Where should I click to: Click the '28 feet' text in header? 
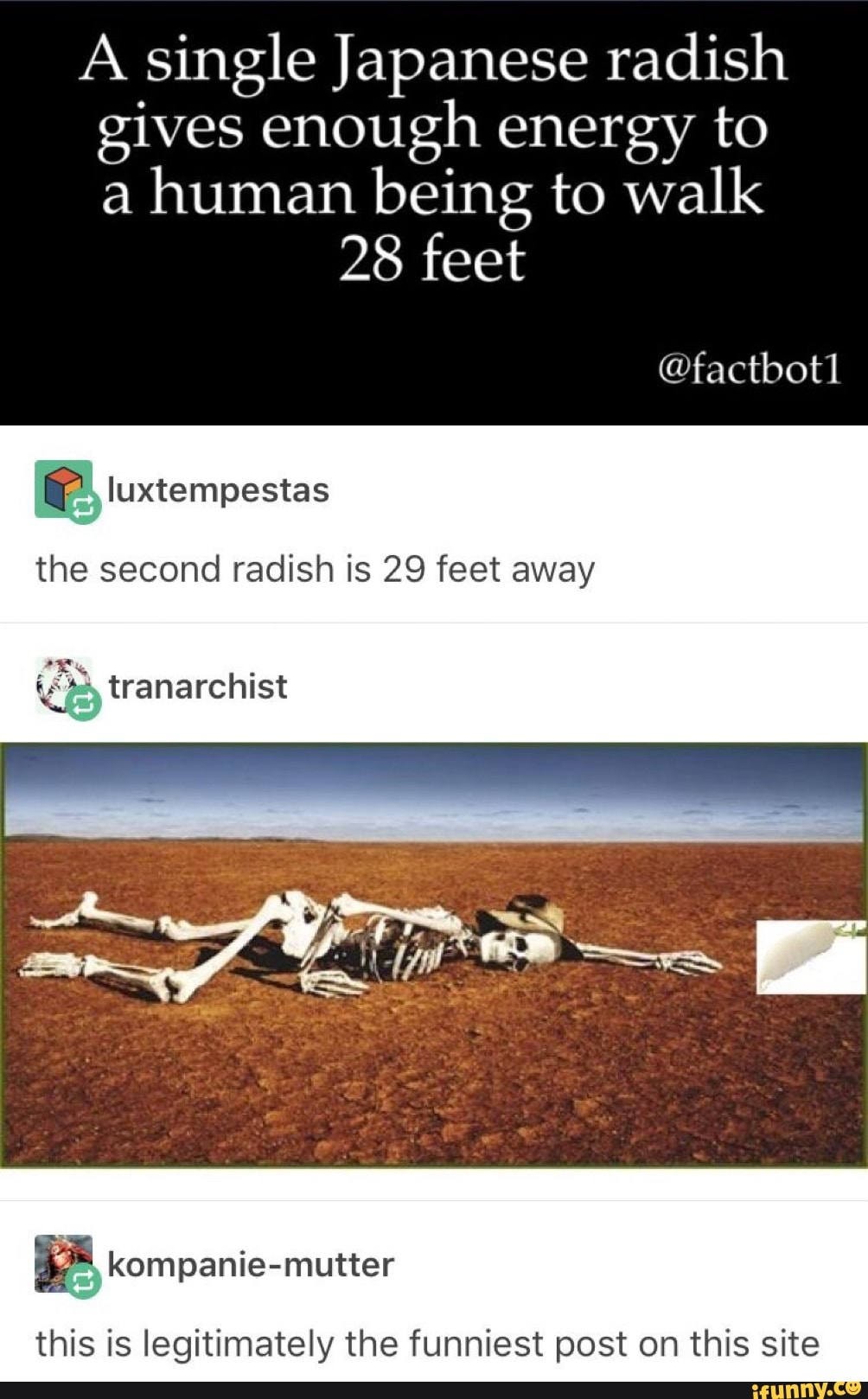pos(431,259)
